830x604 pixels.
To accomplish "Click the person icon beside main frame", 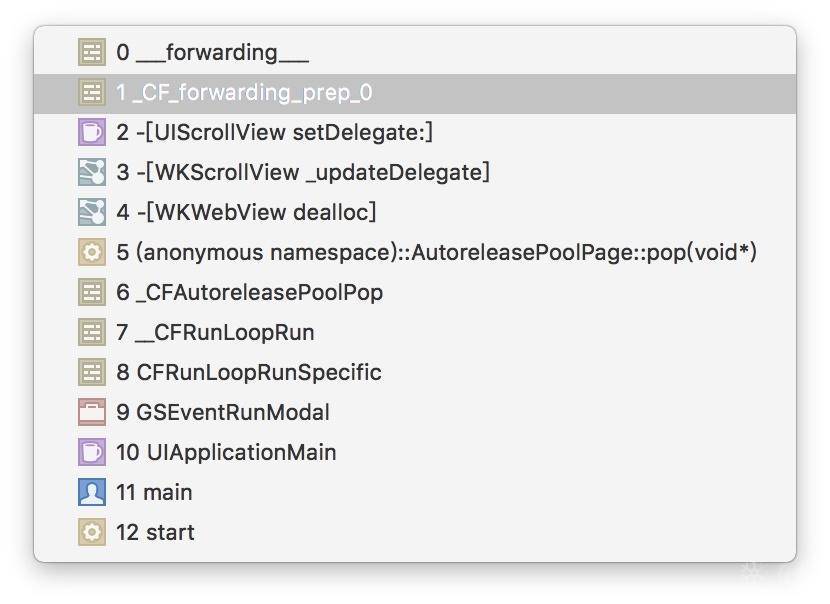I will coord(92,492).
